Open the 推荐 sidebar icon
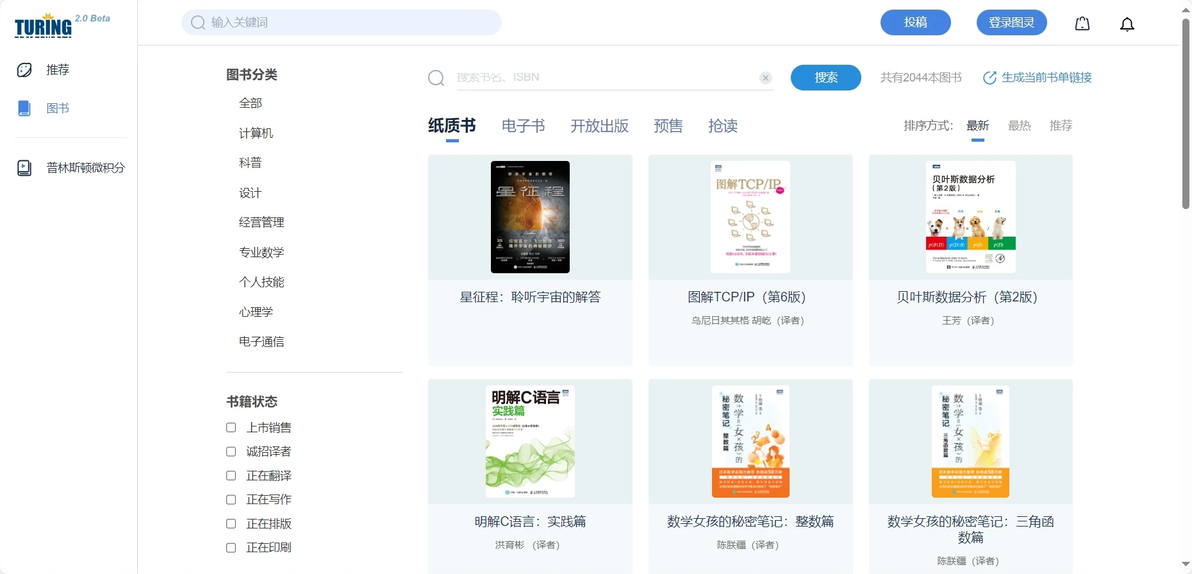The height and width of the screenshot is (574, 1192). 24,70
